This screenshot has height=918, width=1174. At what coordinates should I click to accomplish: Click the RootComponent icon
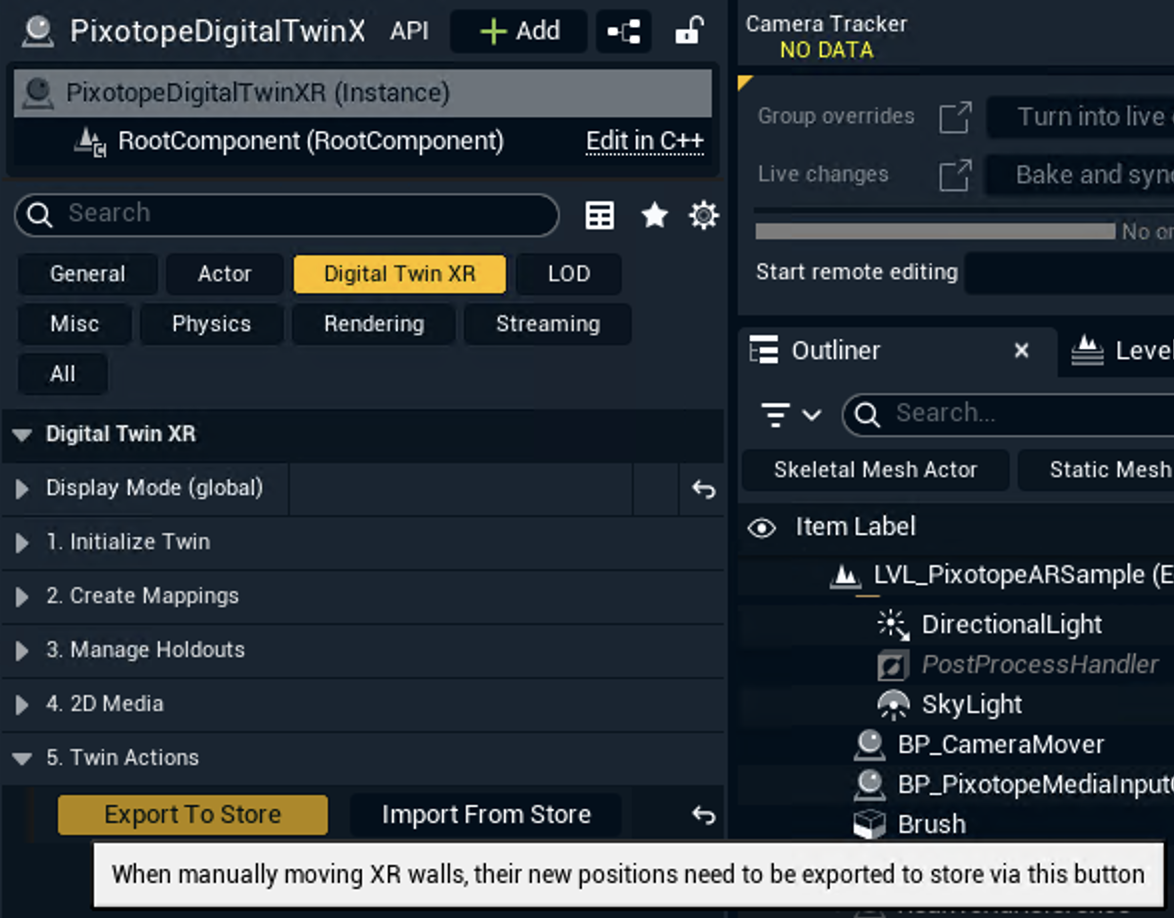[x=91, y=142]
